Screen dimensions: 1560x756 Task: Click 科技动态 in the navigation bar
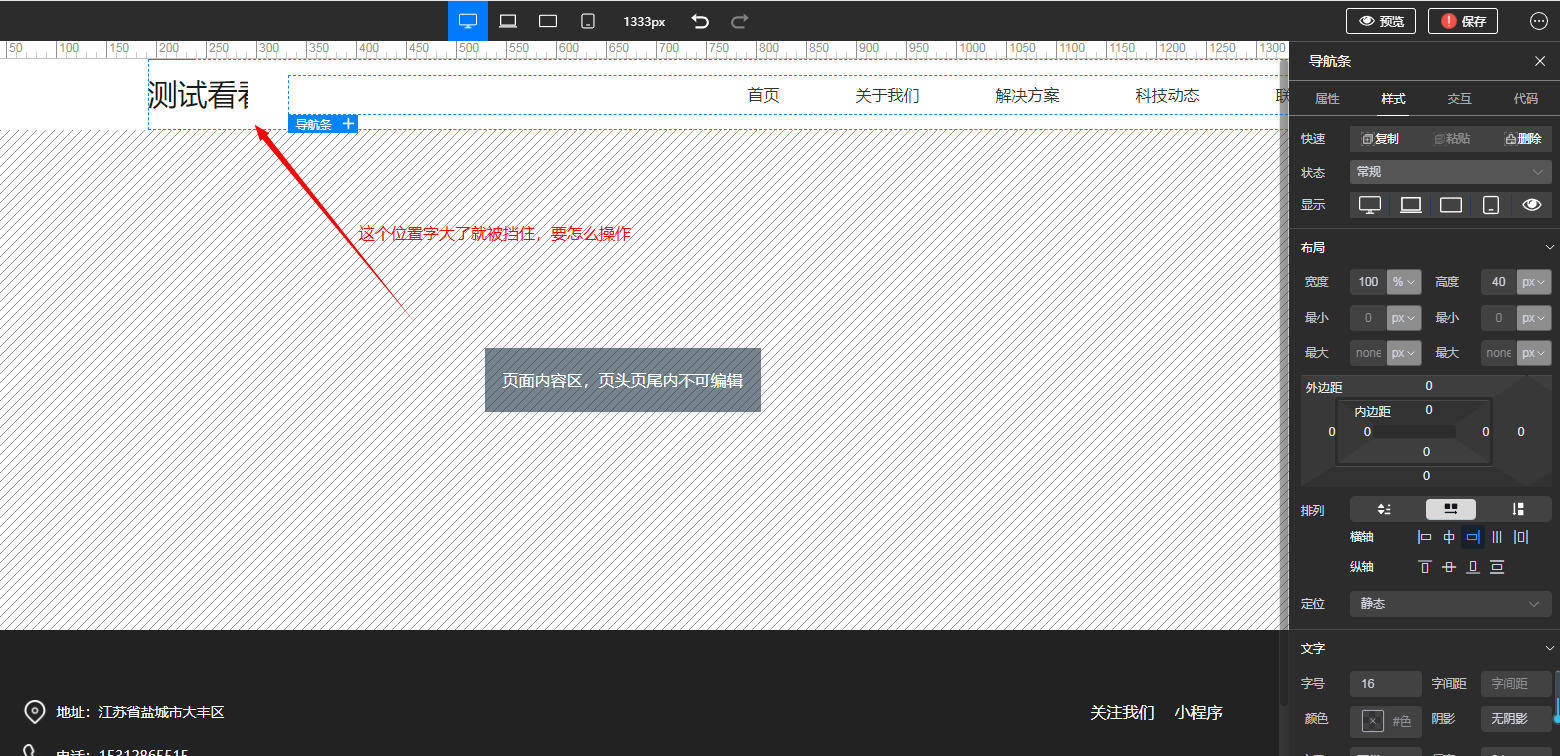1167,96
